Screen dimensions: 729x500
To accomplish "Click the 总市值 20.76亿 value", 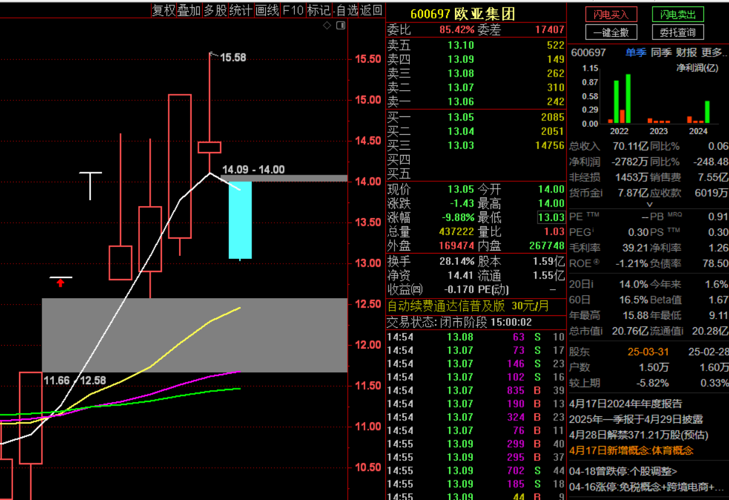I will [630, 331].
